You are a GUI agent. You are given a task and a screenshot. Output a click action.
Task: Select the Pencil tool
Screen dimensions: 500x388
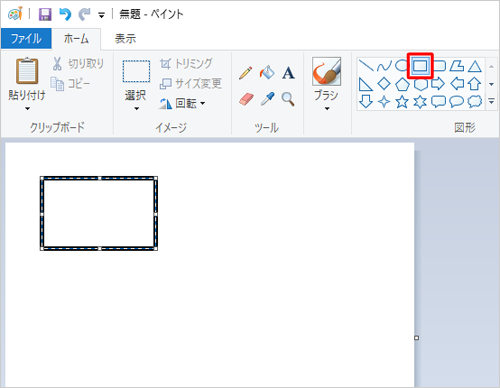coord(246,73)
